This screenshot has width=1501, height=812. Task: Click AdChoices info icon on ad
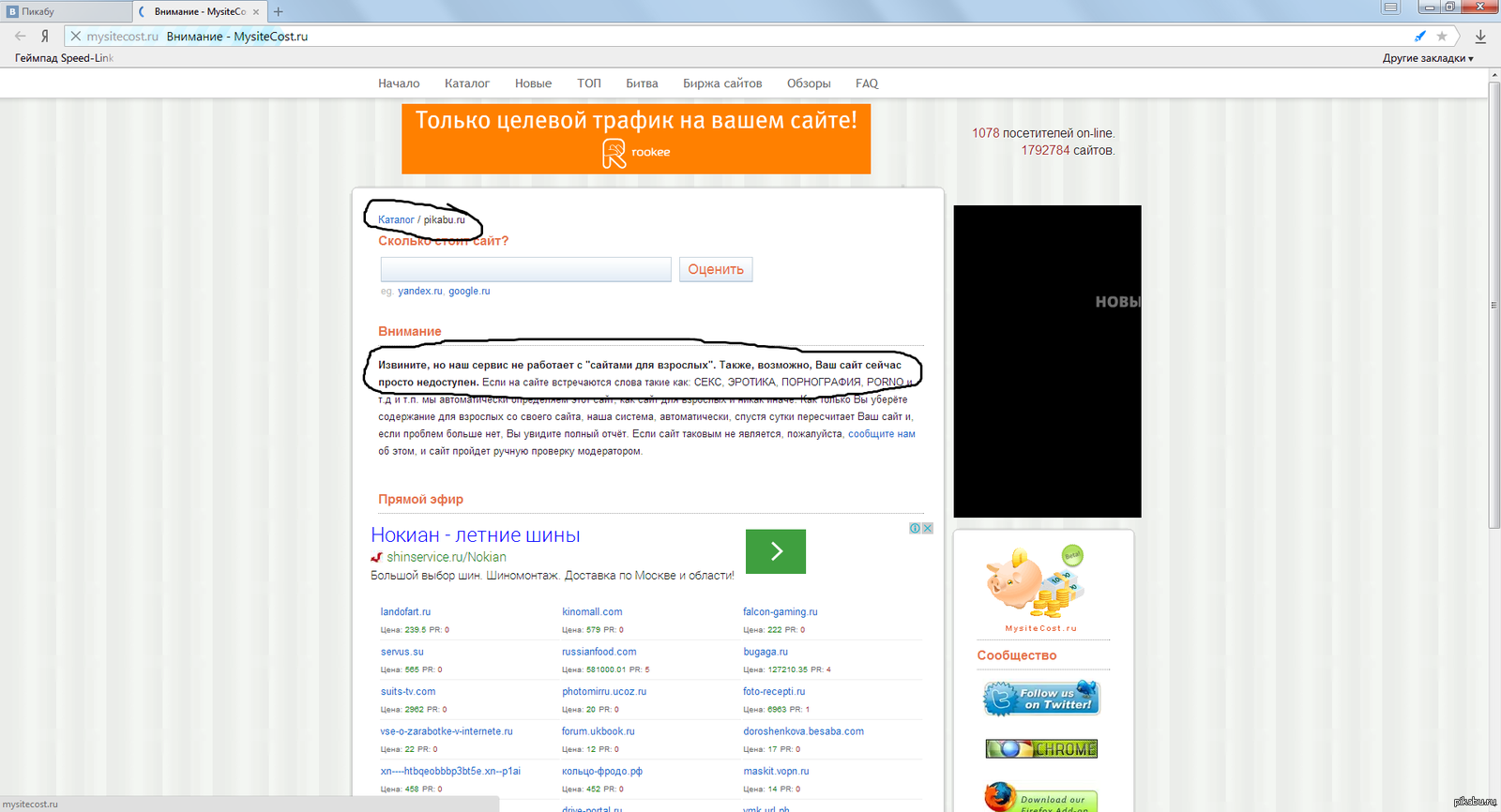coord(915,528)
